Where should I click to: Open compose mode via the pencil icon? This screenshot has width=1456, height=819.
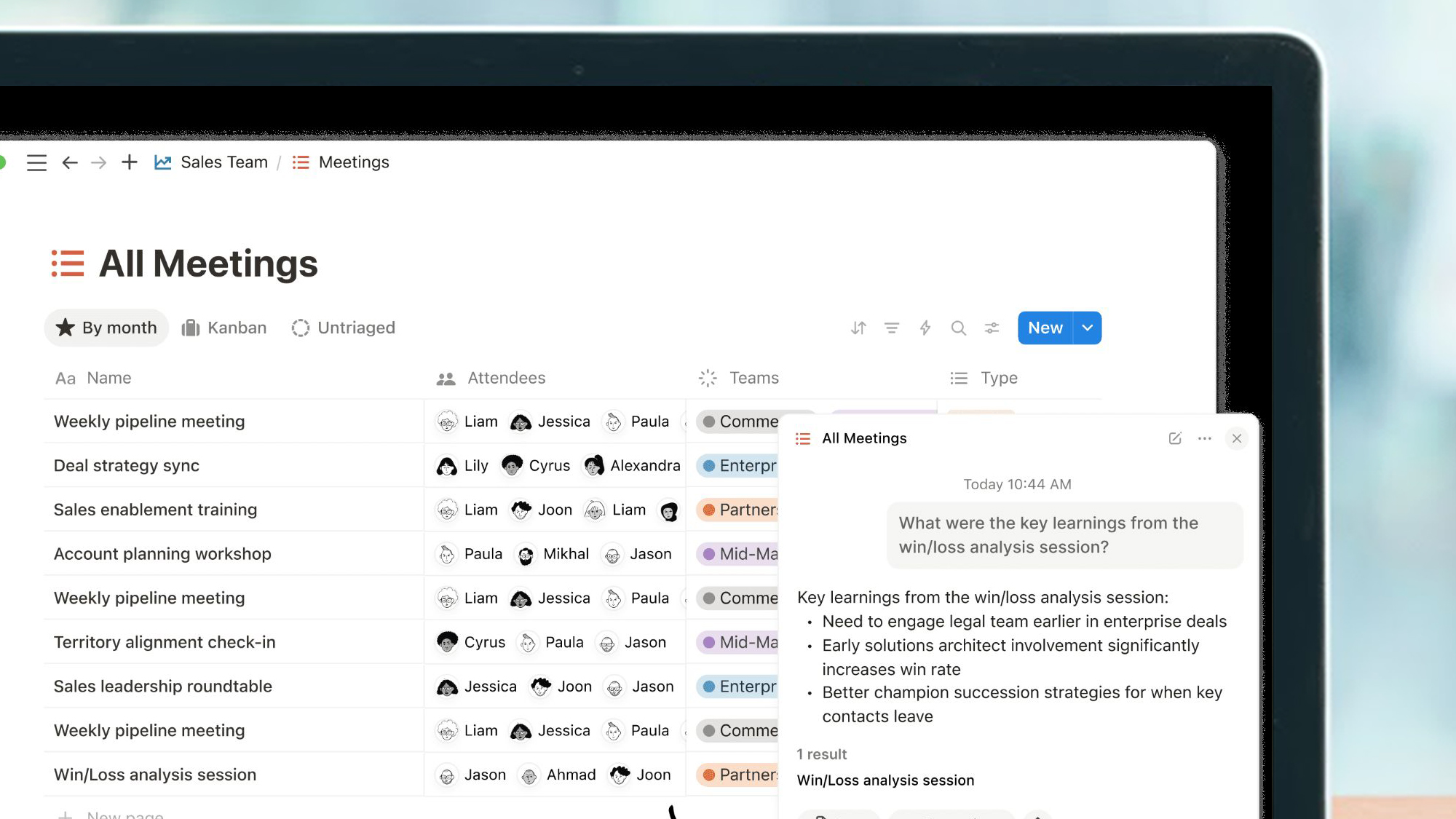[1174, 438]
